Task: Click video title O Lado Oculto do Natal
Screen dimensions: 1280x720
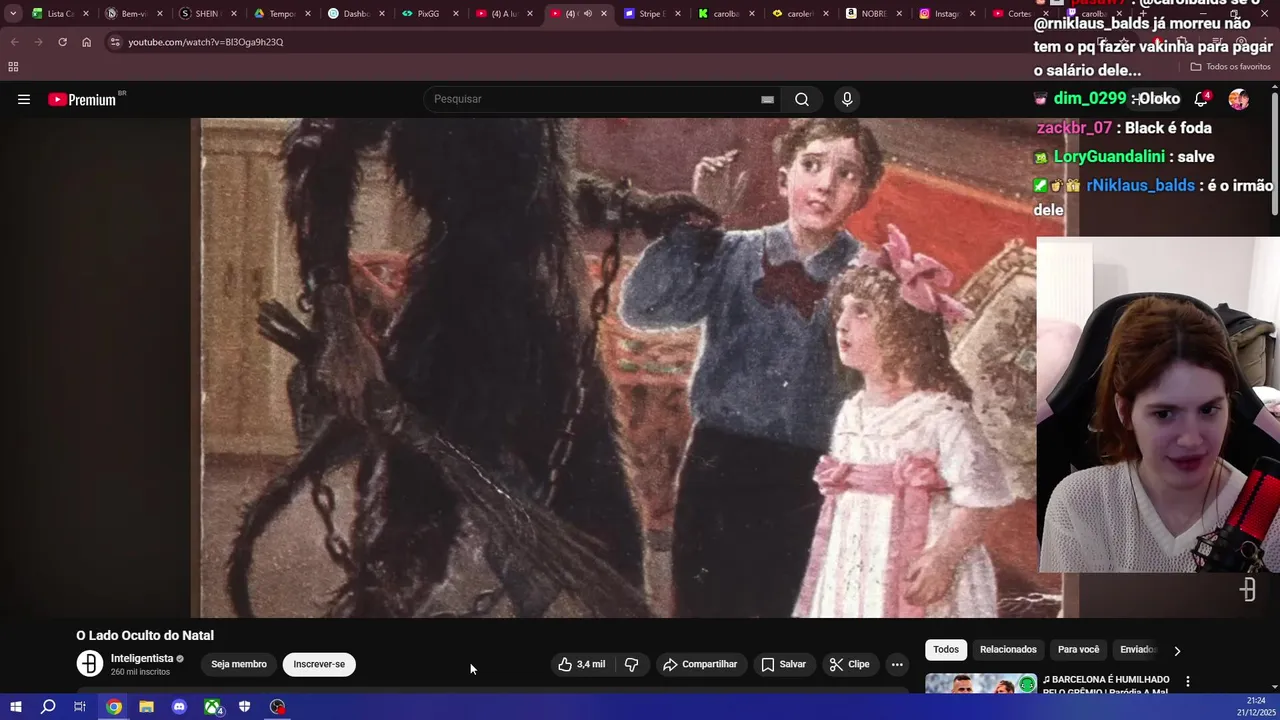Action: (x=145, y=635)
